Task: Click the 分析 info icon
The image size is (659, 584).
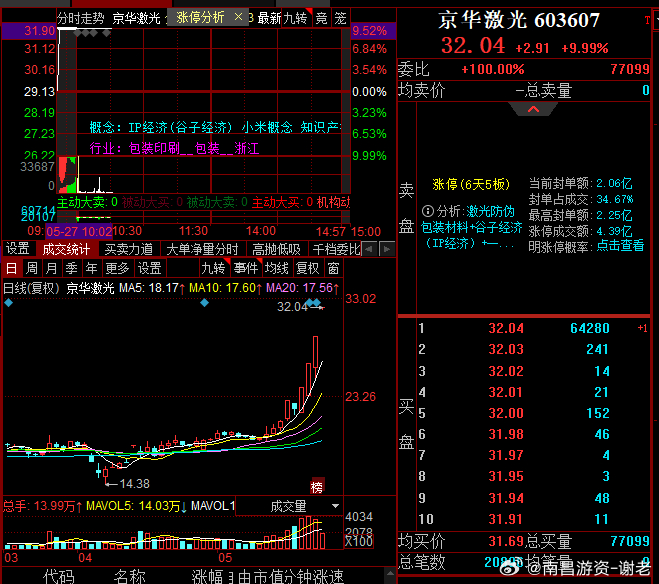Action: point(427,211)
